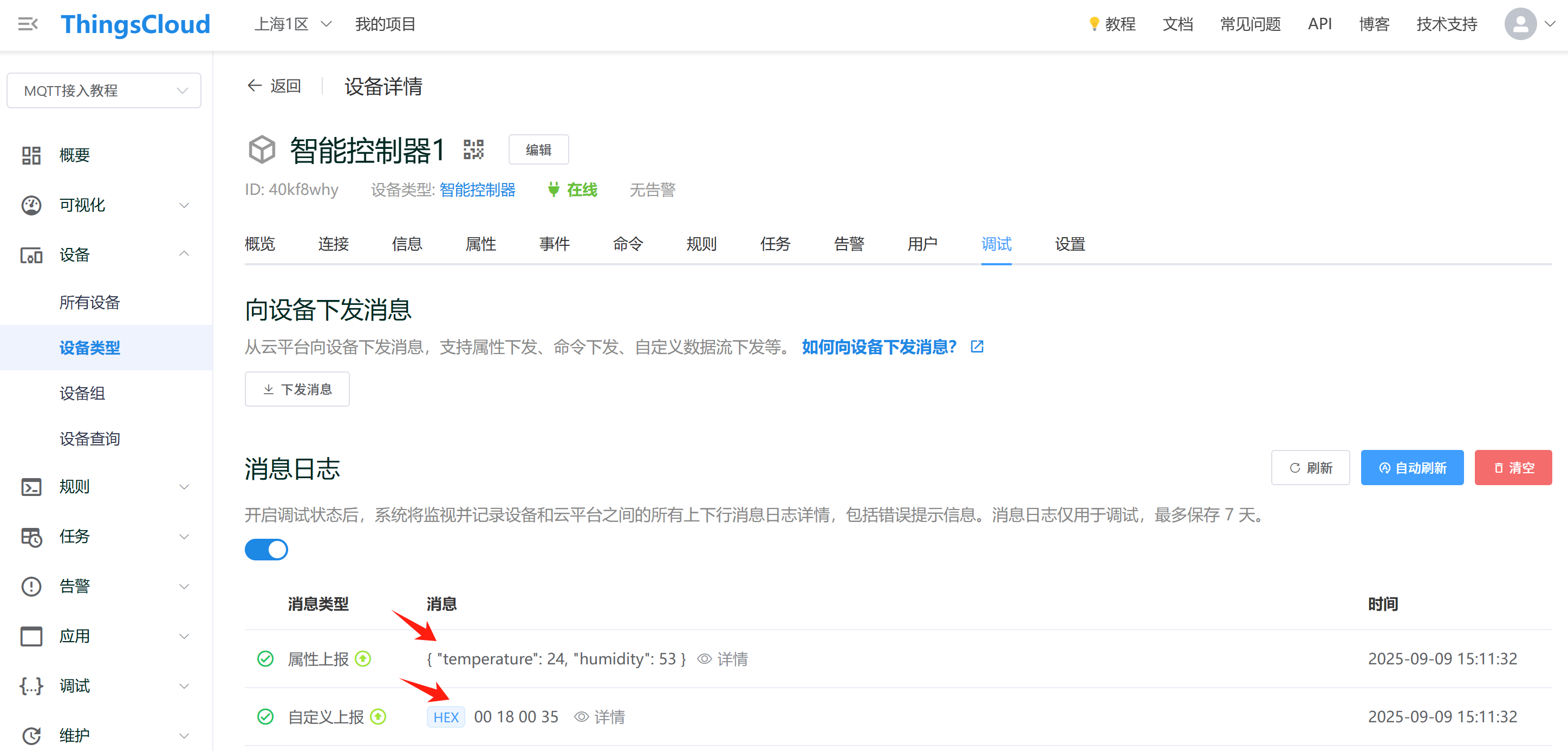The height and width of the screenshot is (751, 1568).
Task: Enable 自动刷新 for the message log
Action: [1412, 467]
